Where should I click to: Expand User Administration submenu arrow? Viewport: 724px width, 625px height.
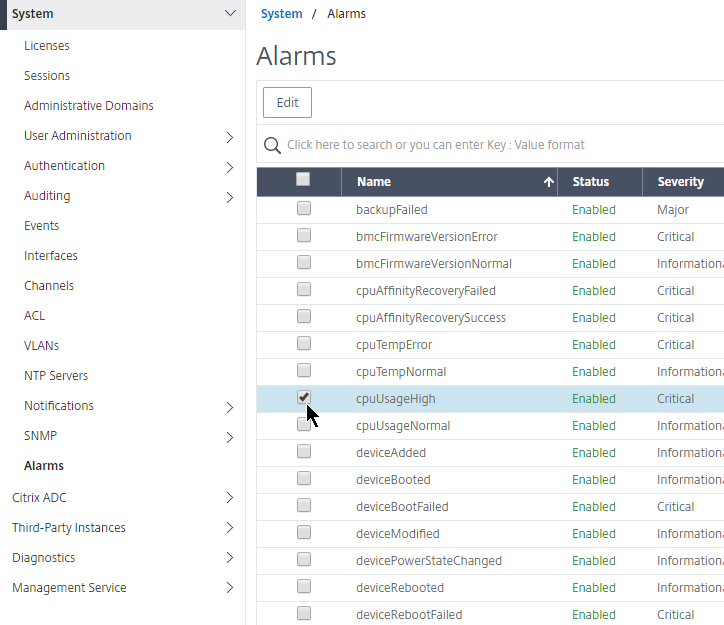pos(230,138)
